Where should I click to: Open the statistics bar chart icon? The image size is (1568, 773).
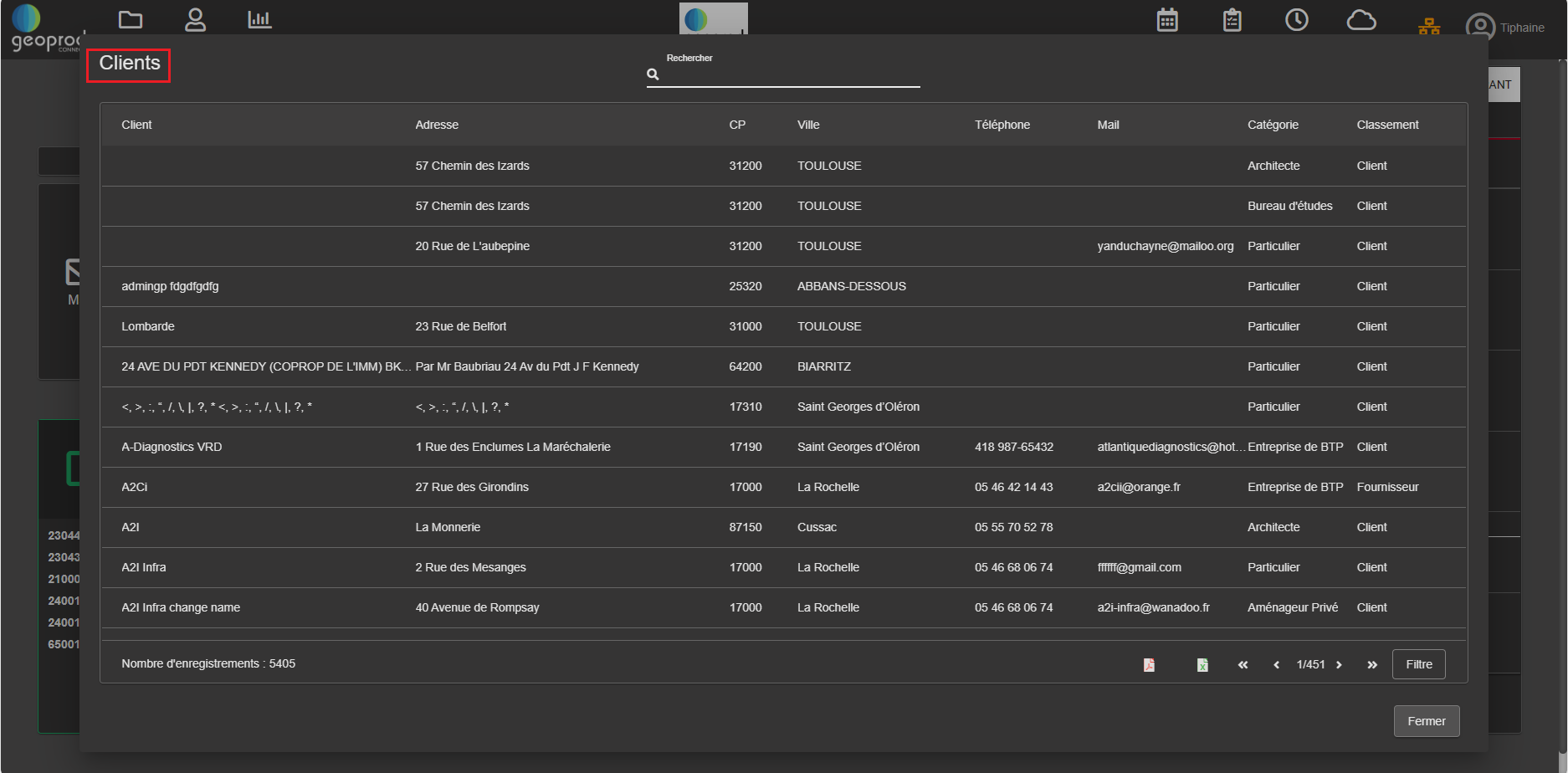[x=259, y=19]
